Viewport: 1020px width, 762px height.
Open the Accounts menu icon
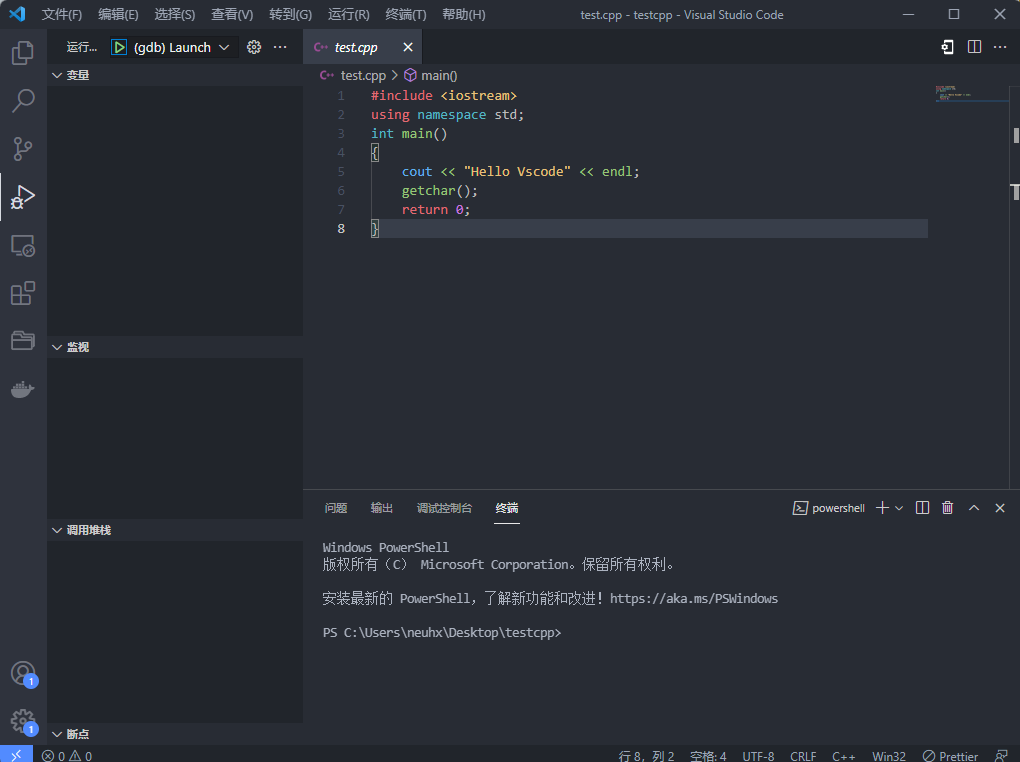(23, 674)
